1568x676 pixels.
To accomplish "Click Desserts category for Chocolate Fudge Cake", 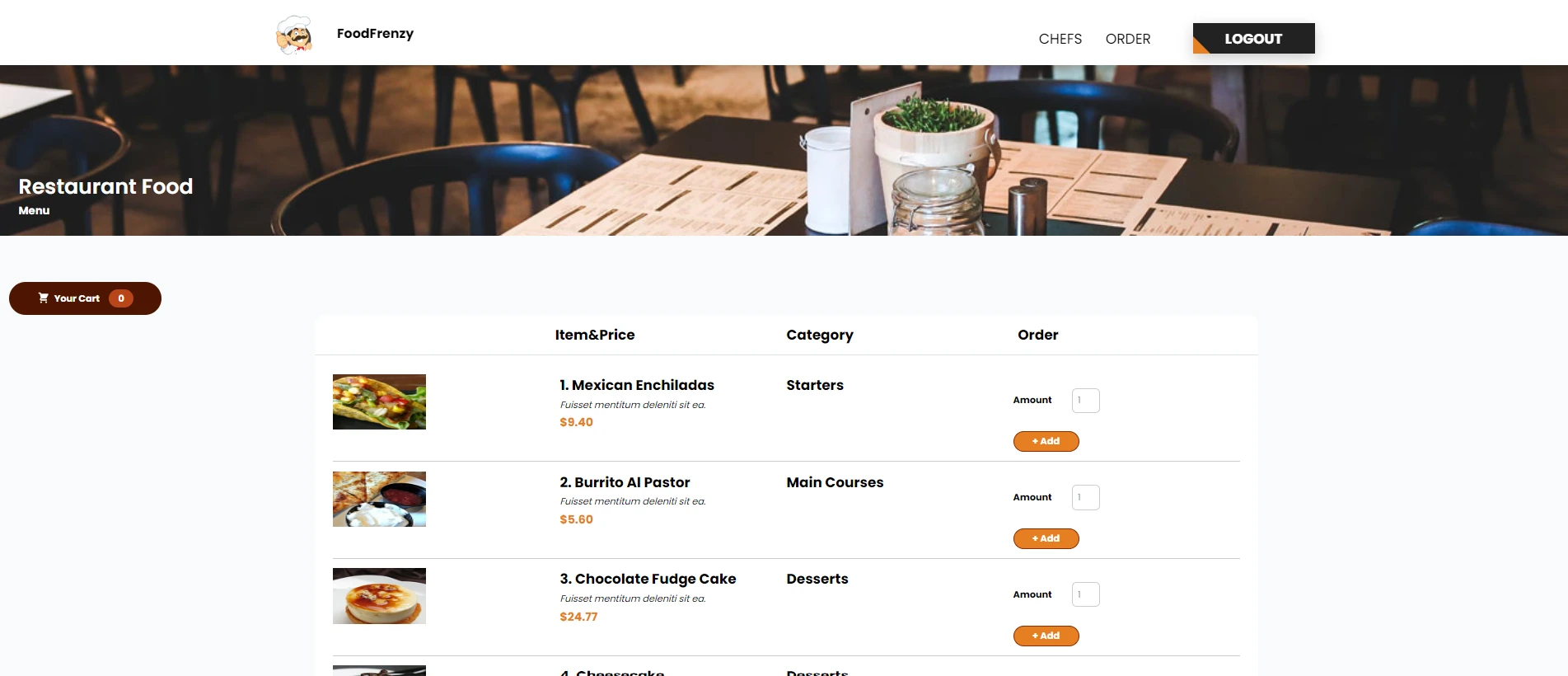I will point(817,579).
